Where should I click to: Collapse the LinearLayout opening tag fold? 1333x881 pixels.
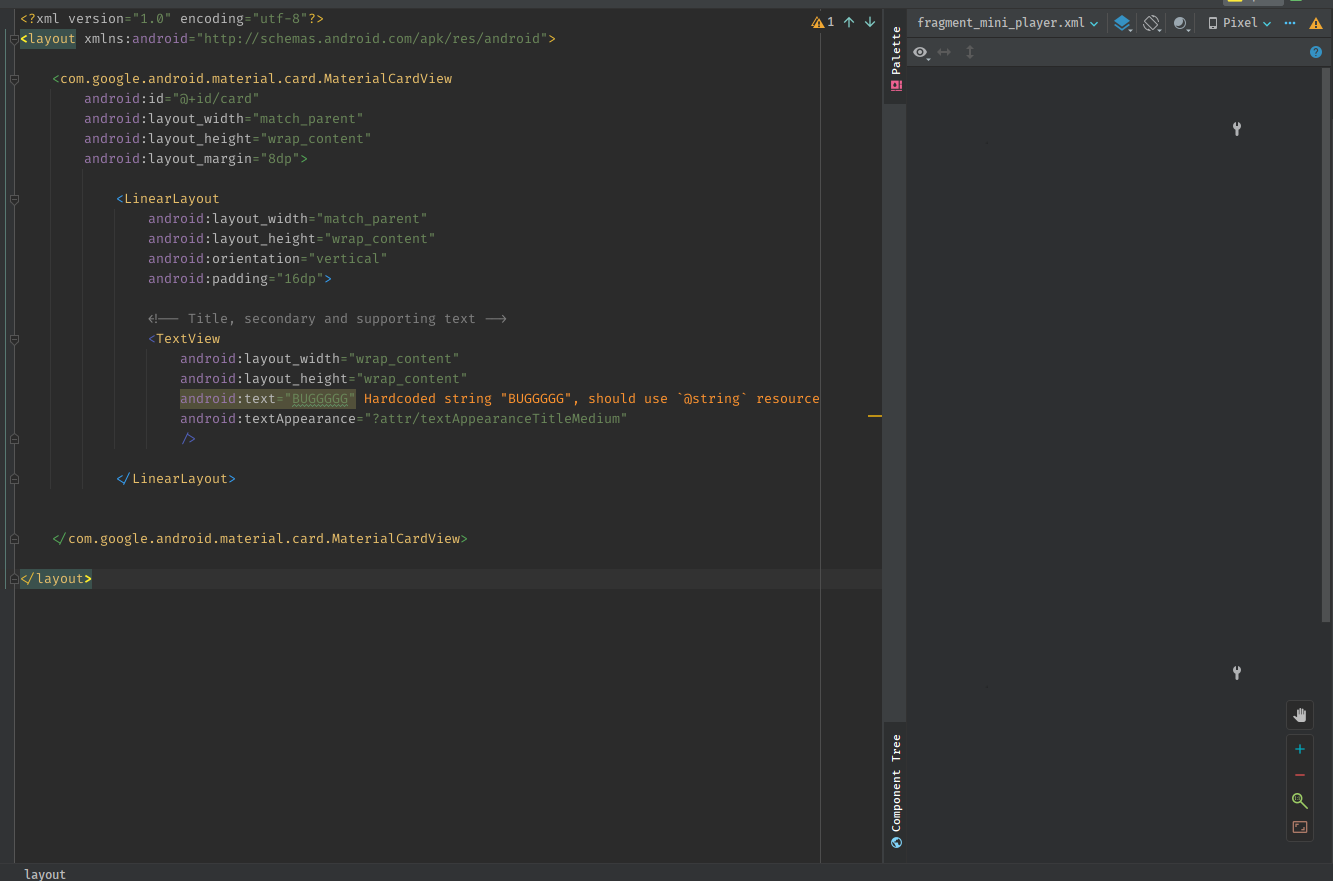pyautogui.click(x=14, y=199)
